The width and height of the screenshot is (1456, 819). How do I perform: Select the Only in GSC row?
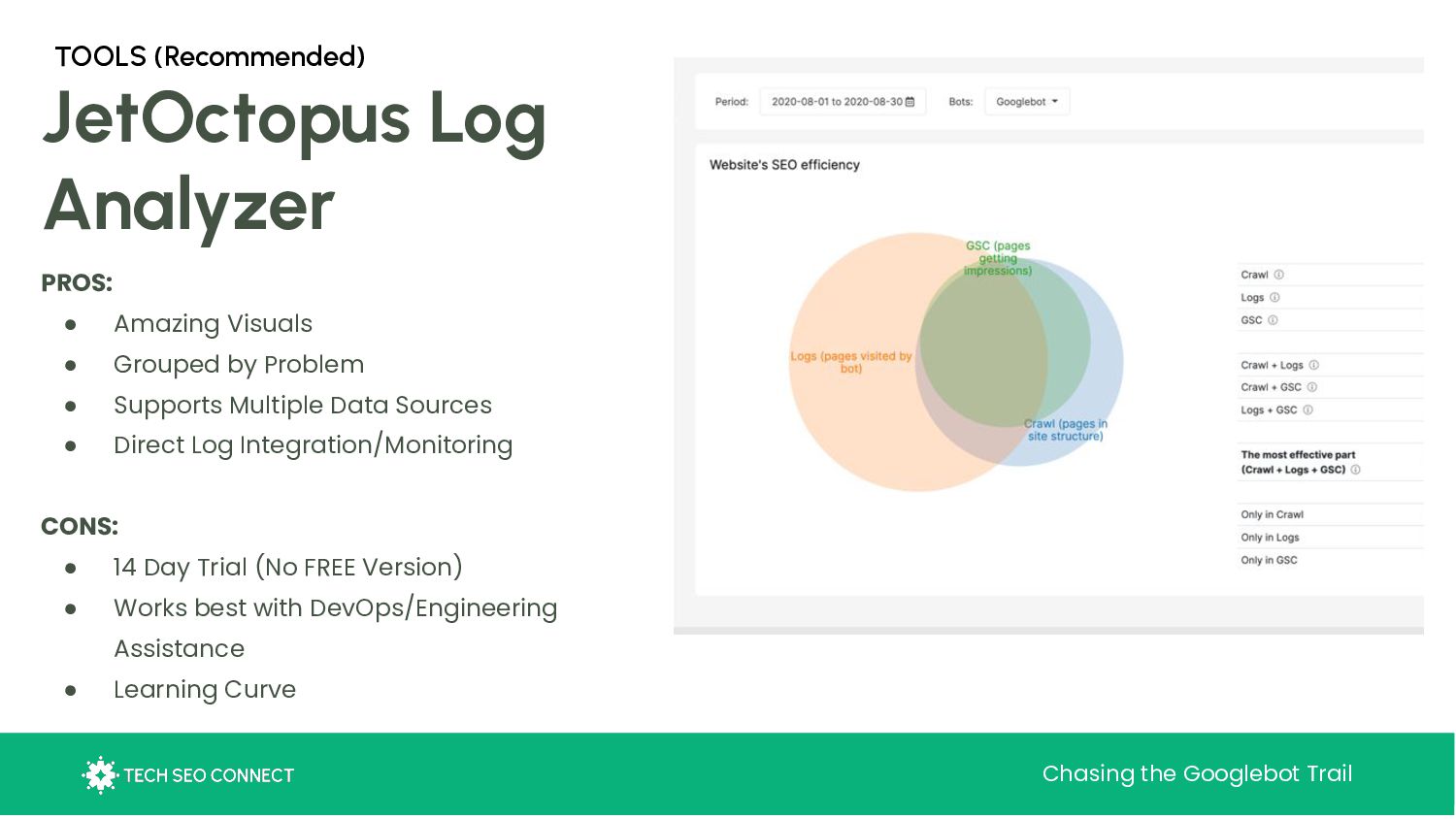(x=1330, y=560)
